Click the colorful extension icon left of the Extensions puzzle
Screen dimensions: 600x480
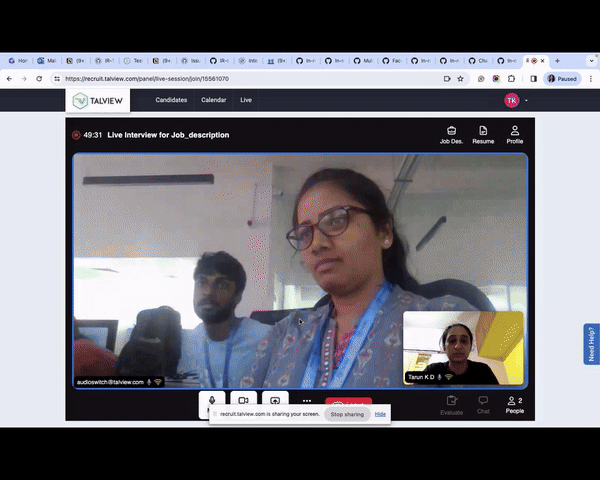coord(496,78)
